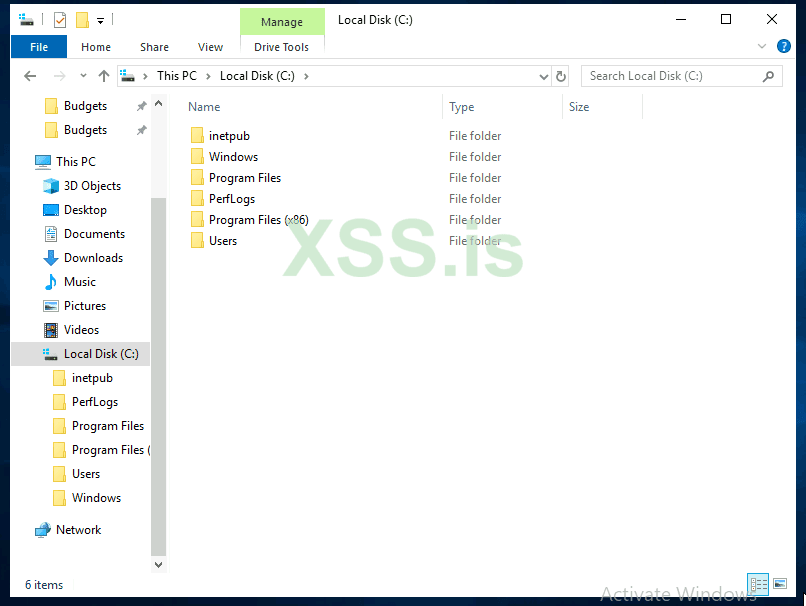Image resolution: width=806 pixels, height=606 pixels.
Task: Open Pictures in navigation pane
Action: (x=85, y=306)
